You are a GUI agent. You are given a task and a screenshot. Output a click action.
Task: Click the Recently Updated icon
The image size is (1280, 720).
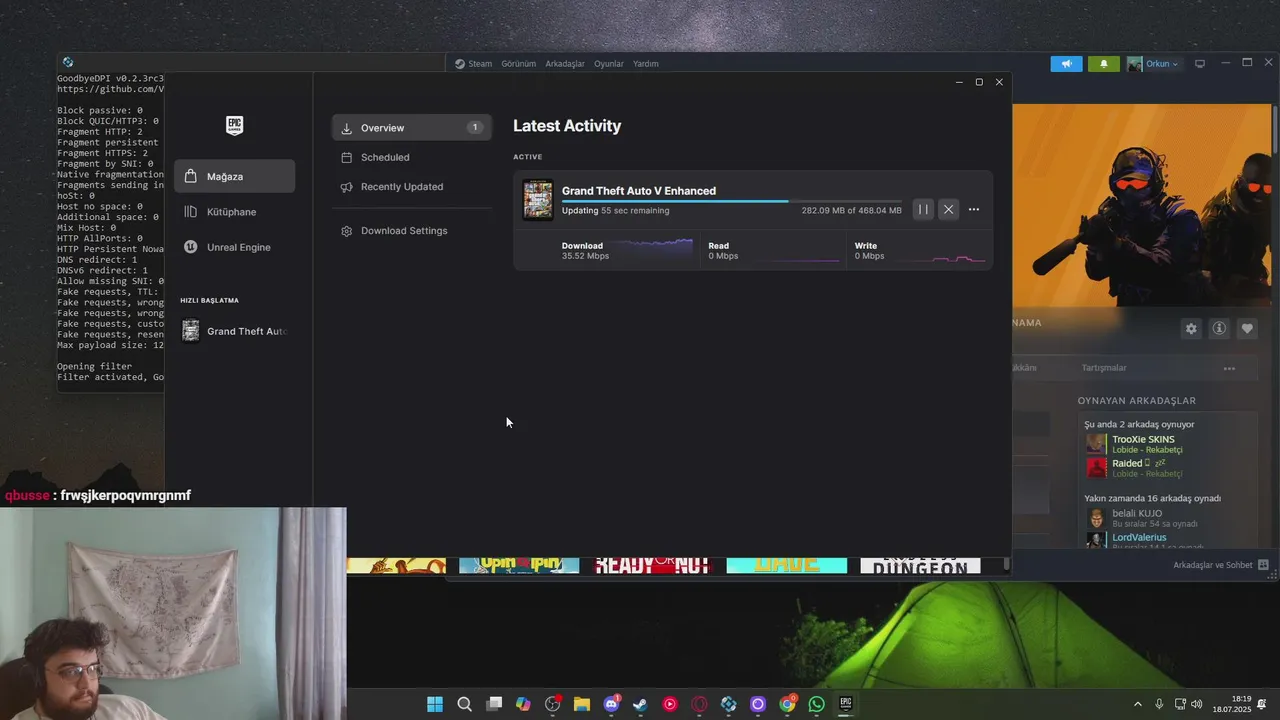pyautogui.click(x=347, y=187)
